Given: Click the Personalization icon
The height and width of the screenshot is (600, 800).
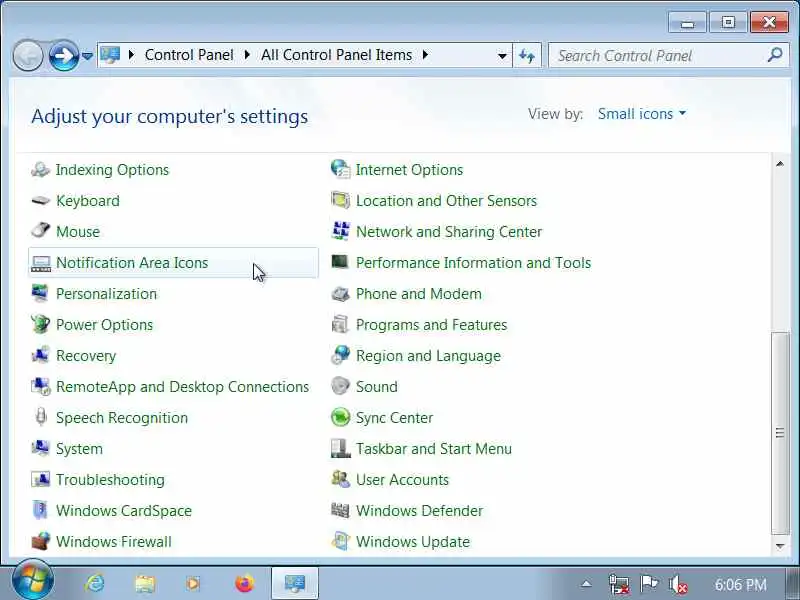Looking at the screenshot, I should (x=40, y=293).
